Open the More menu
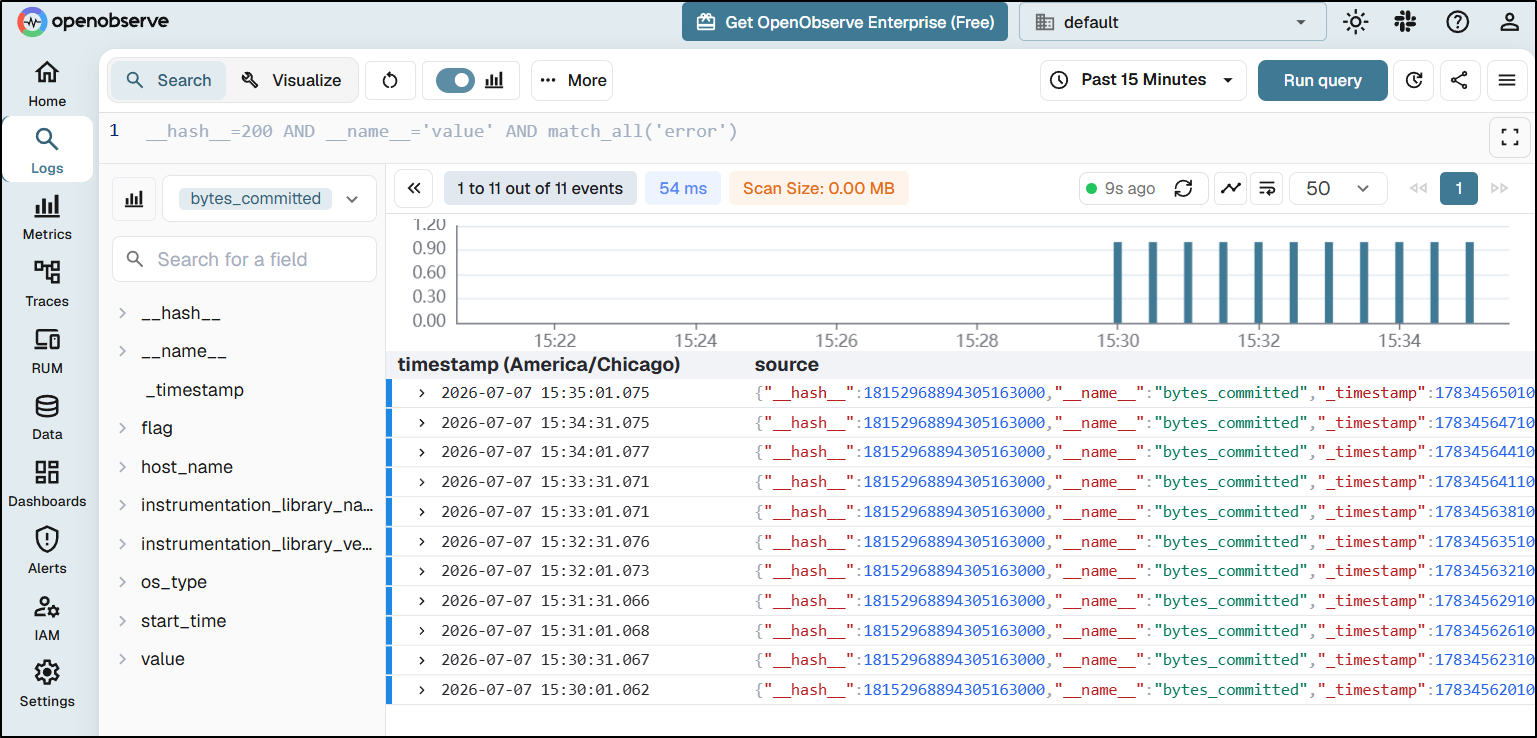 pos(572,80)
